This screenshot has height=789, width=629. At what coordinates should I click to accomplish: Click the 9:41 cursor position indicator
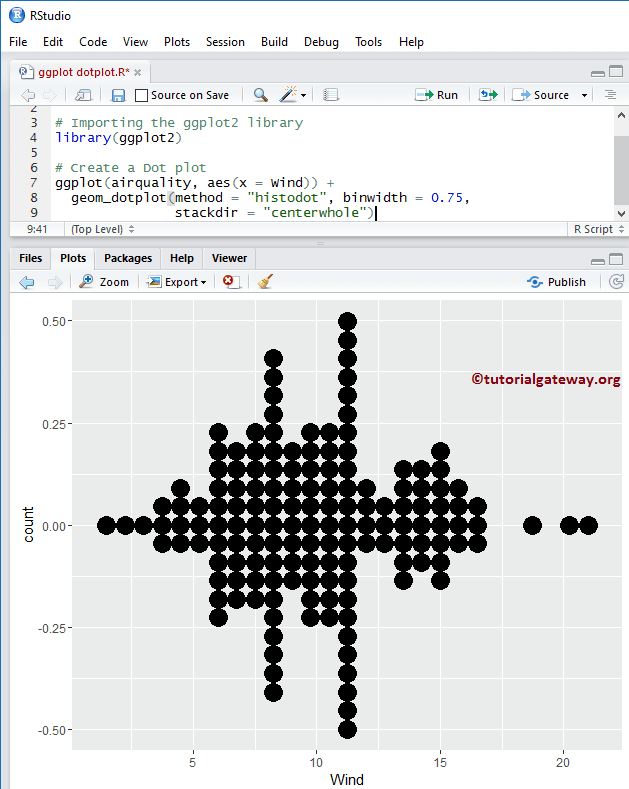[x=37, y=229]
